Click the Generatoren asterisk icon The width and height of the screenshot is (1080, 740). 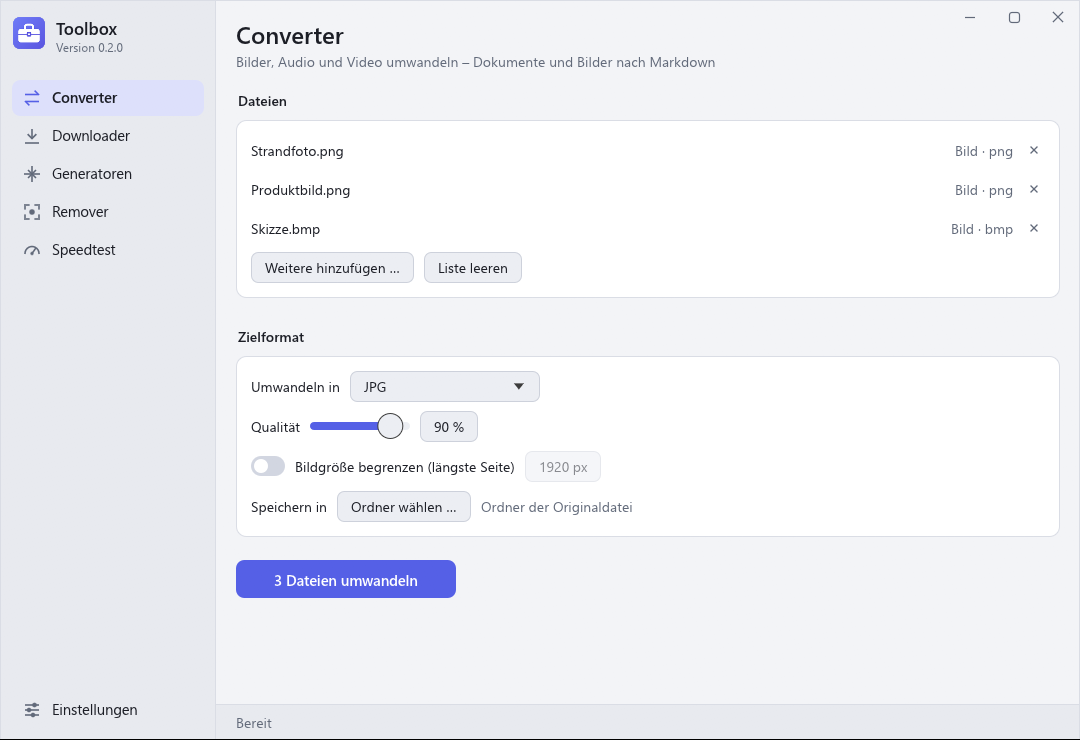32,174
